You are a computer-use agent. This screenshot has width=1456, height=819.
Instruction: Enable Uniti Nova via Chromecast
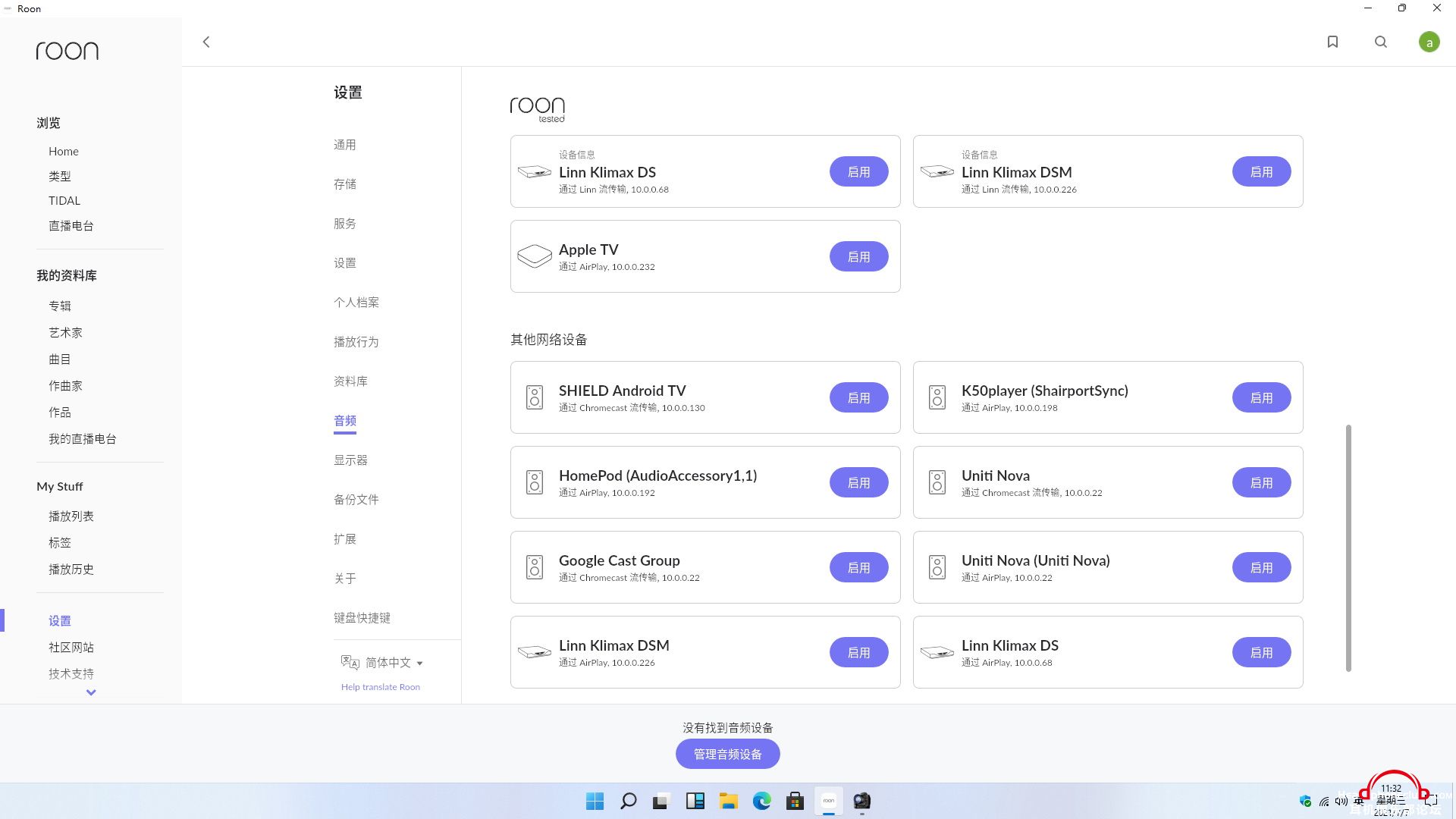[1261, 482]
